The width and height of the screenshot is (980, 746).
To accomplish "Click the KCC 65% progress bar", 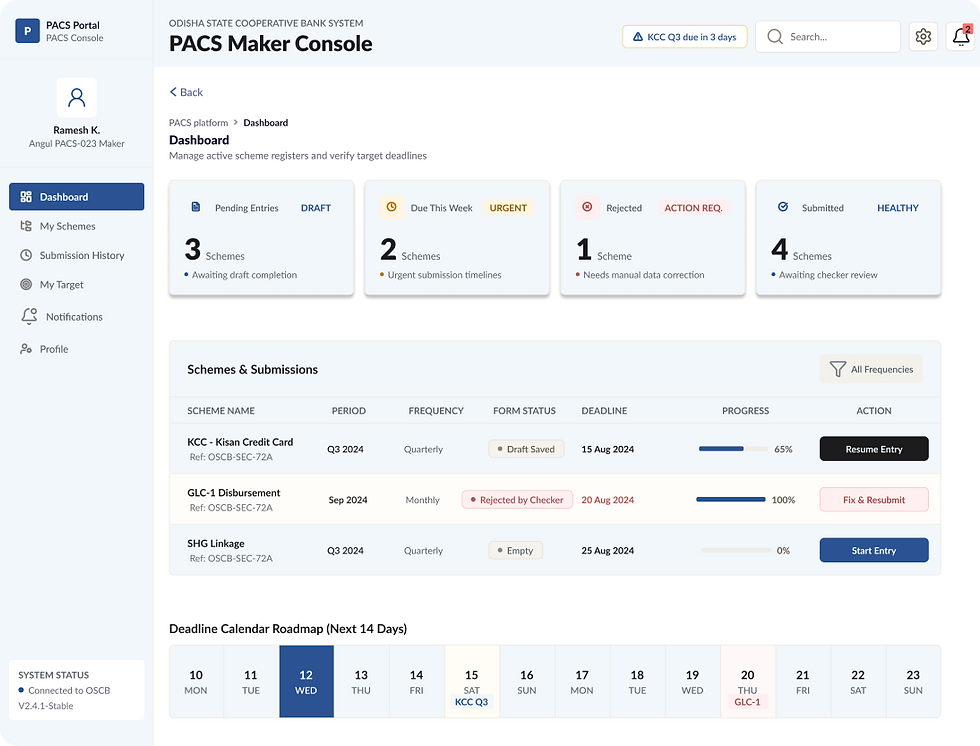I will pyautogui.click(x=733, y=449).
